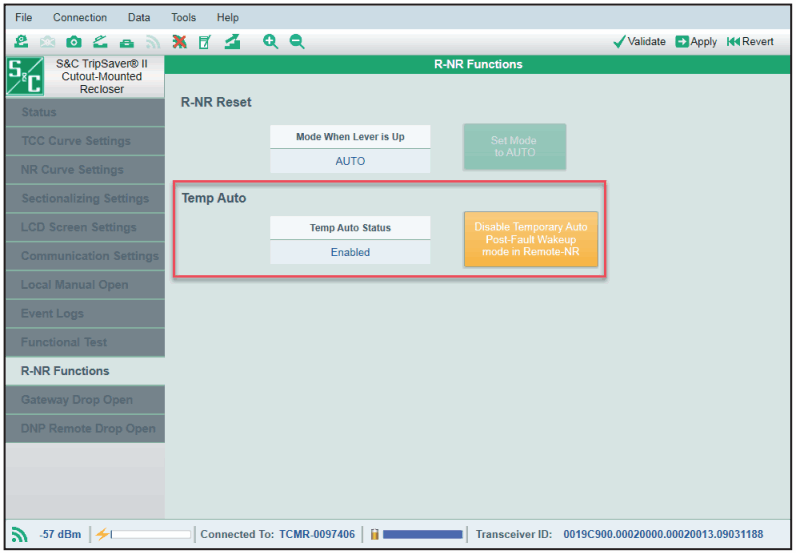
Task: Open Event Logs in sidebar
Action: [x=85, y=314]
